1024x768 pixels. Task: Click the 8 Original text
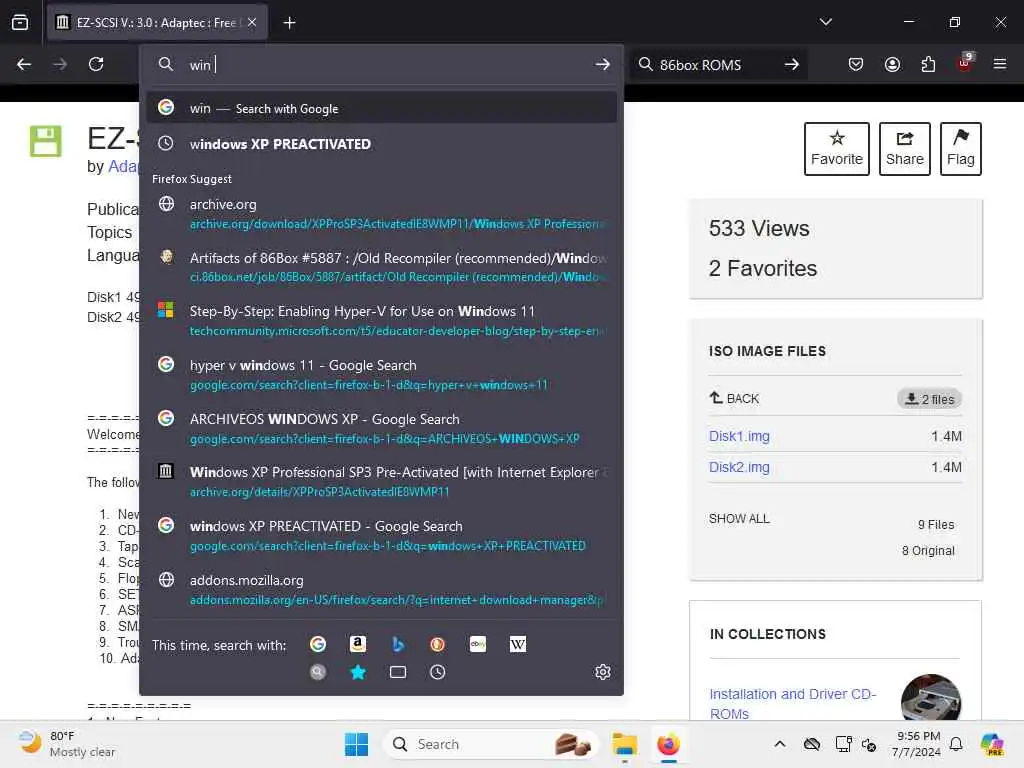928,551
